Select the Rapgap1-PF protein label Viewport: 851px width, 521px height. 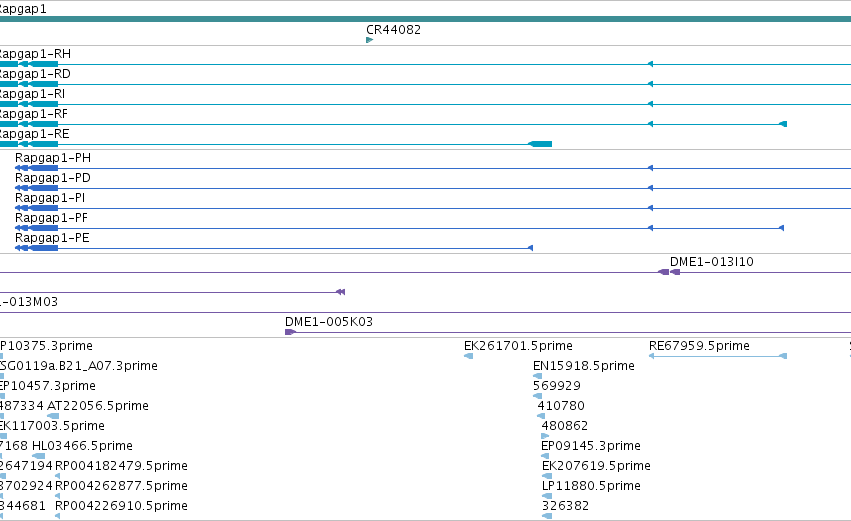pos(52,218)
